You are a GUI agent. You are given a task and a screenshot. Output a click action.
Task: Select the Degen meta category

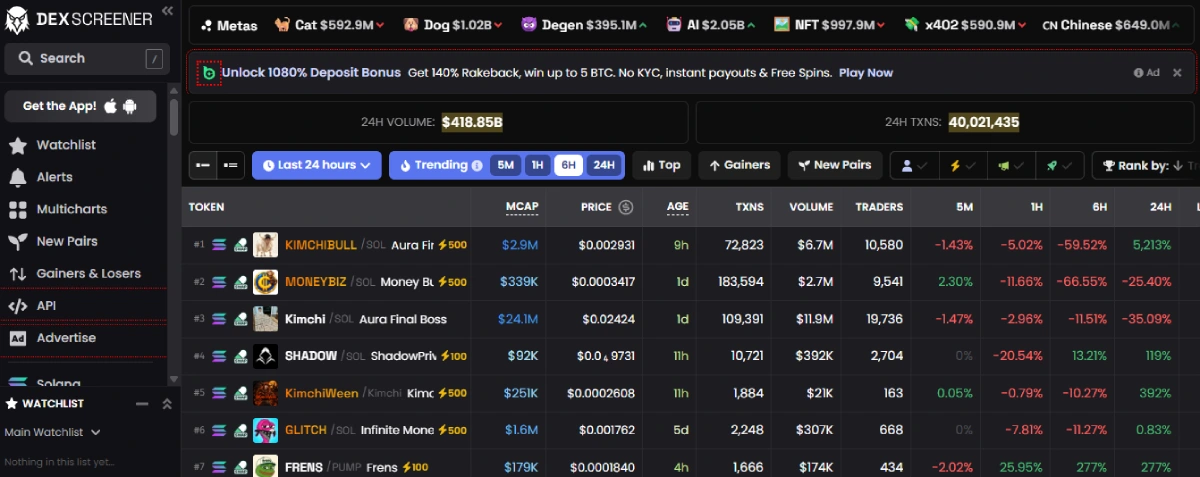(x=584, y=25)
